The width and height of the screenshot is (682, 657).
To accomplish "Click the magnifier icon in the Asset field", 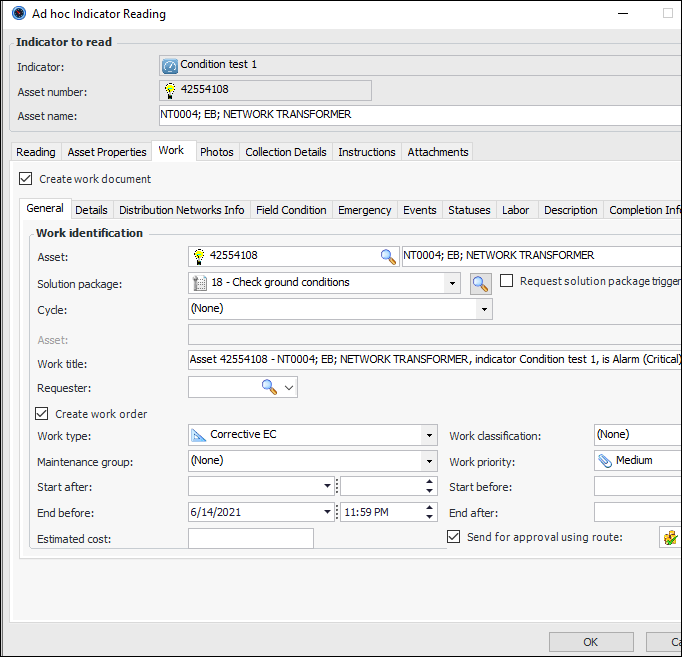I will tap(388, 257).
